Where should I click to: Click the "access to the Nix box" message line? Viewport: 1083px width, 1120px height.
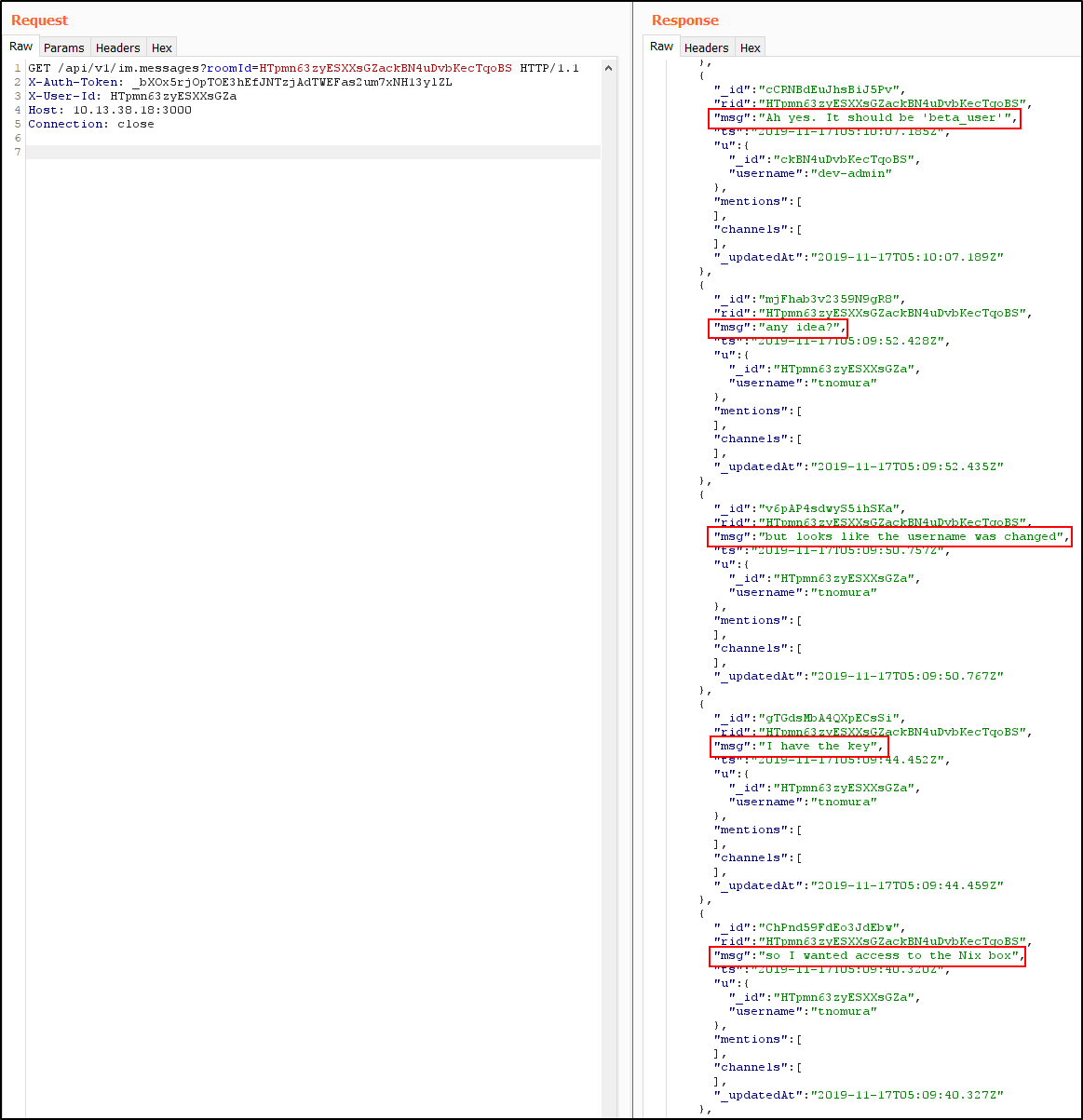coord(866,955)
